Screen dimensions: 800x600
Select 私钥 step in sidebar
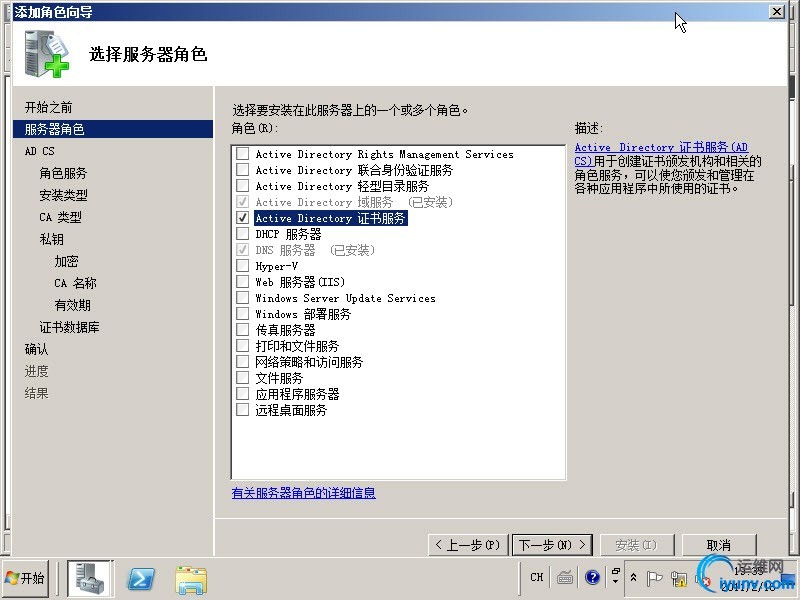52,239
